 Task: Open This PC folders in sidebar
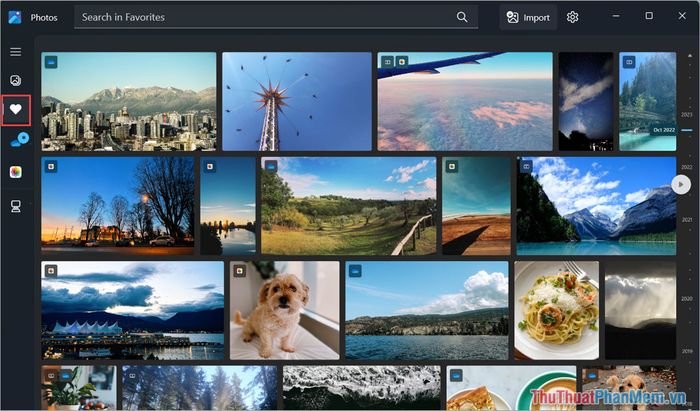pyautogui.click(x=16, y=206)
